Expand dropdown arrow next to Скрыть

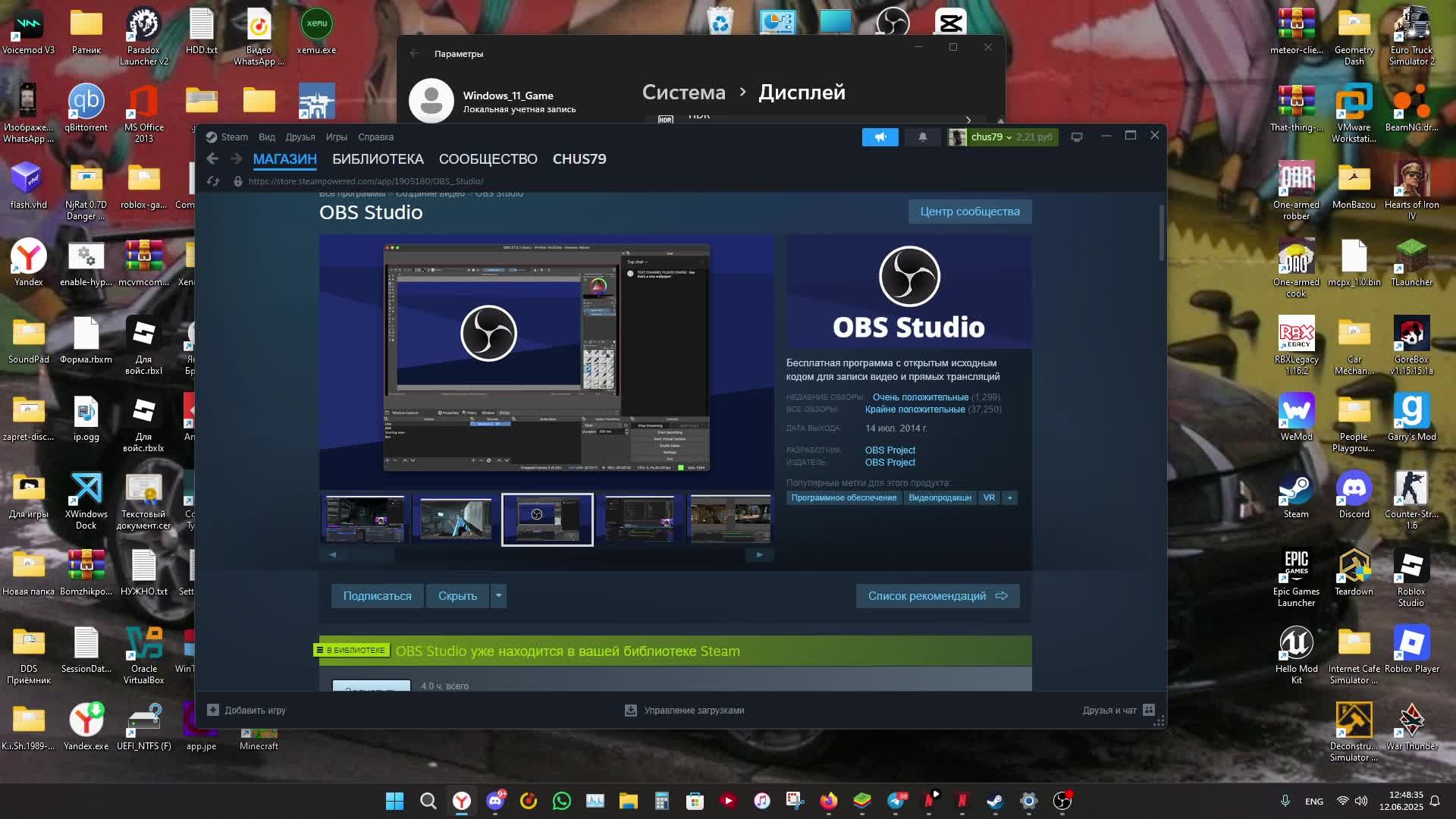tap(498, 596)
